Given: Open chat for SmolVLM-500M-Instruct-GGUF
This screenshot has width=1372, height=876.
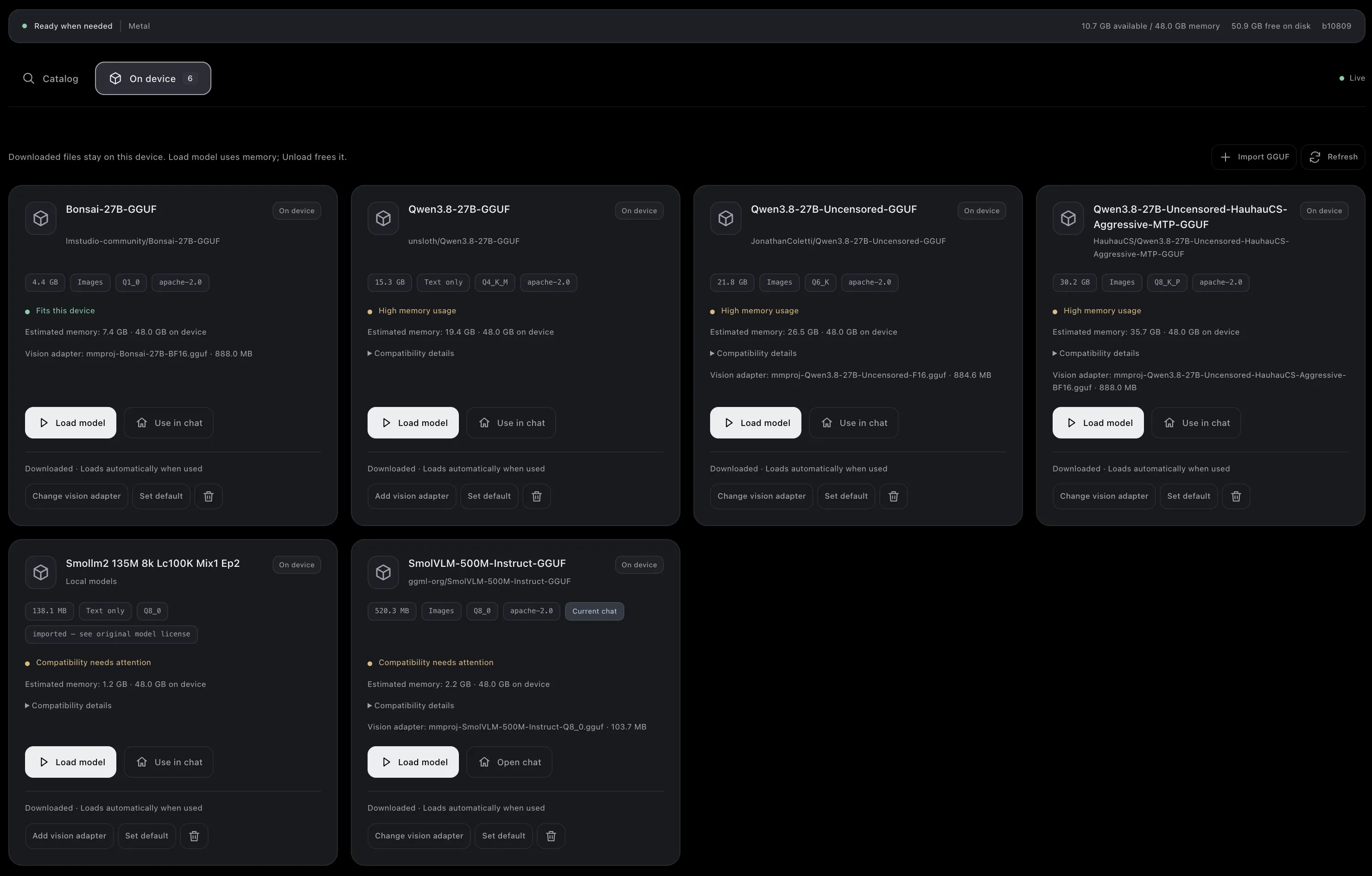Looking at the screenshot, I should tap(509, 762).
